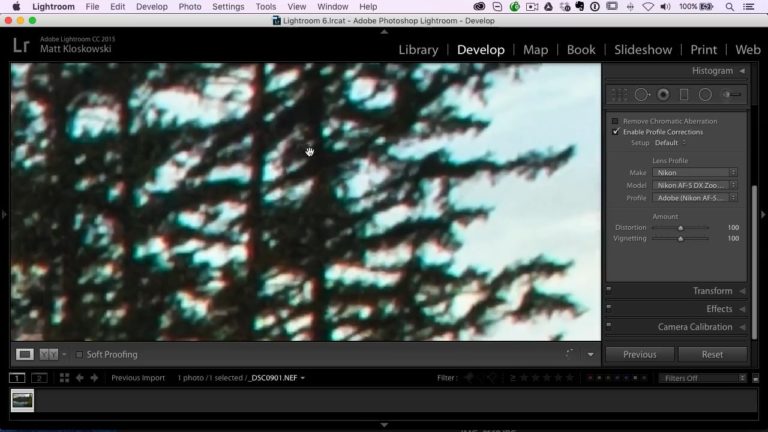This screenshot has height=432, width=768.
Task: Open Google Drive menu bar icon
Action: pos(548,7)
